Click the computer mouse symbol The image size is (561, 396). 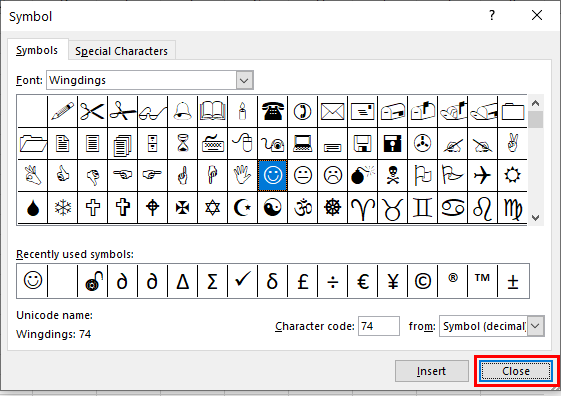click(x=243, y=144)
